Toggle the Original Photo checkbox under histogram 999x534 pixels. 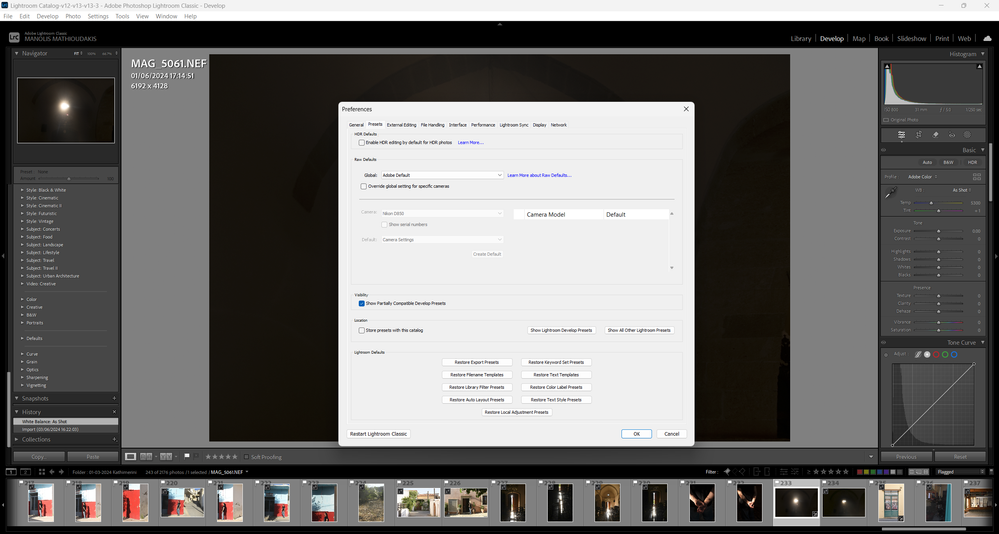[x=886, y=120]
